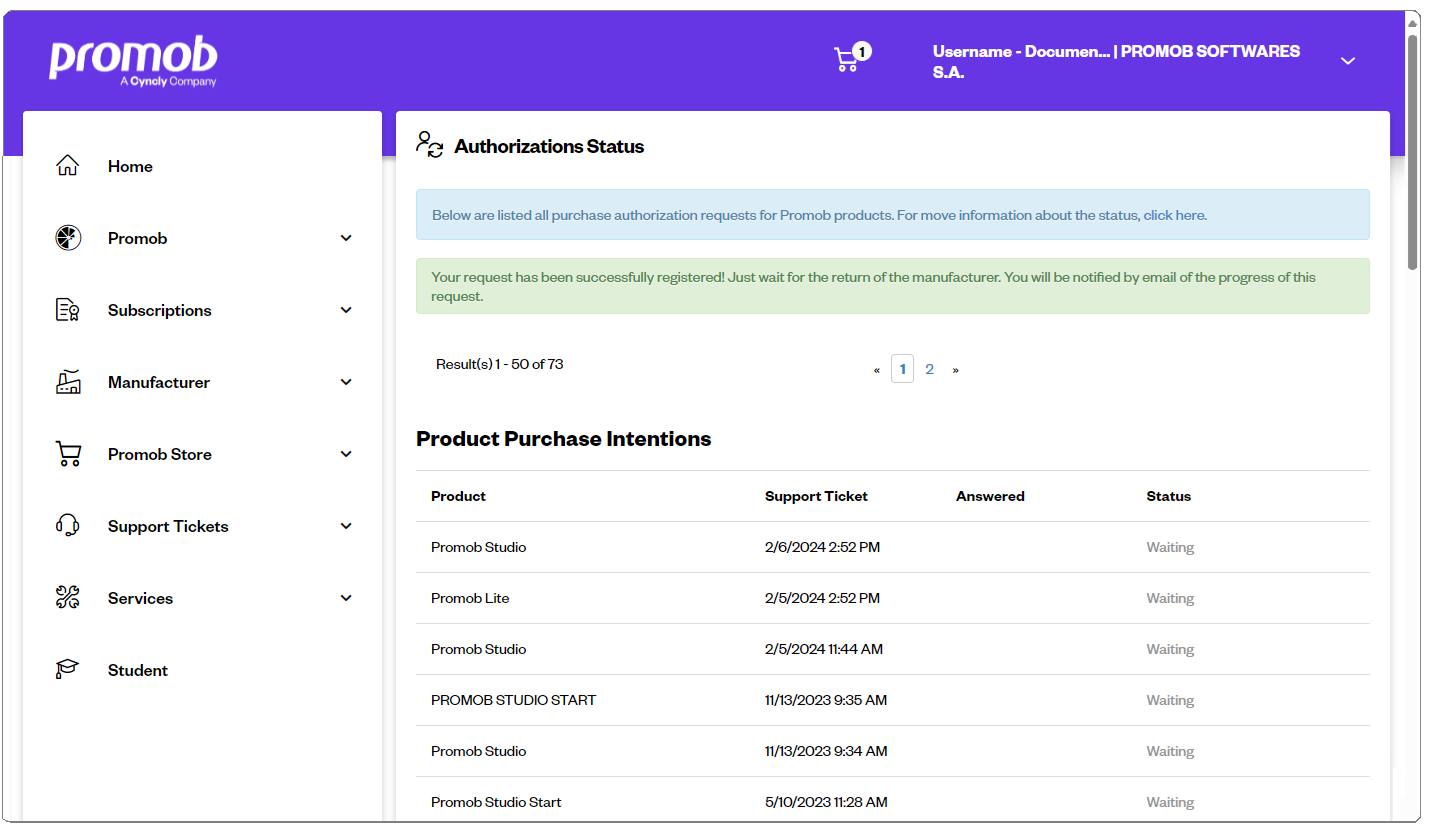Viewport: 1442px width, 835px height.
Task: Click the Manufacturer factory icon
Action: click(x=67, y=382)
